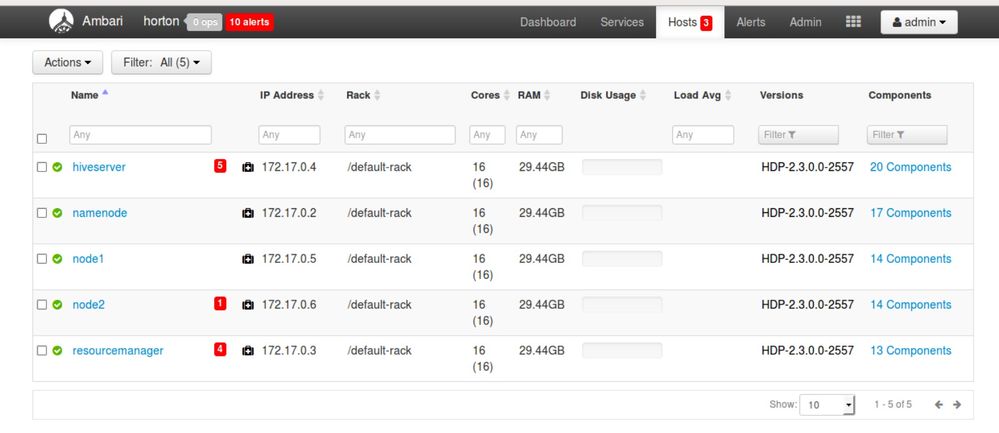Open the Filter: All (5) dropdown
Image resolution: width=999 pixels, height=433 pixels.
[x=161, y=62]
